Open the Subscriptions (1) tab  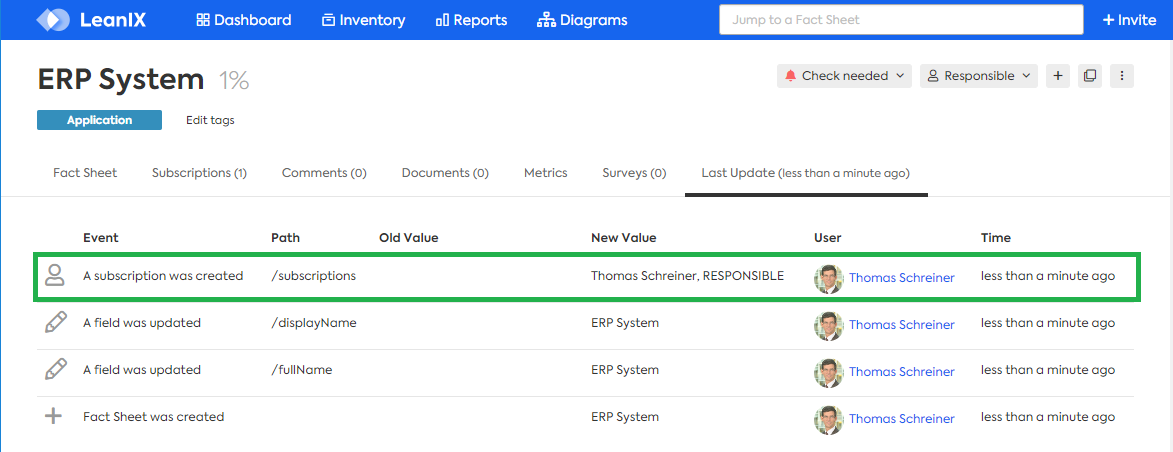[199, 173]
